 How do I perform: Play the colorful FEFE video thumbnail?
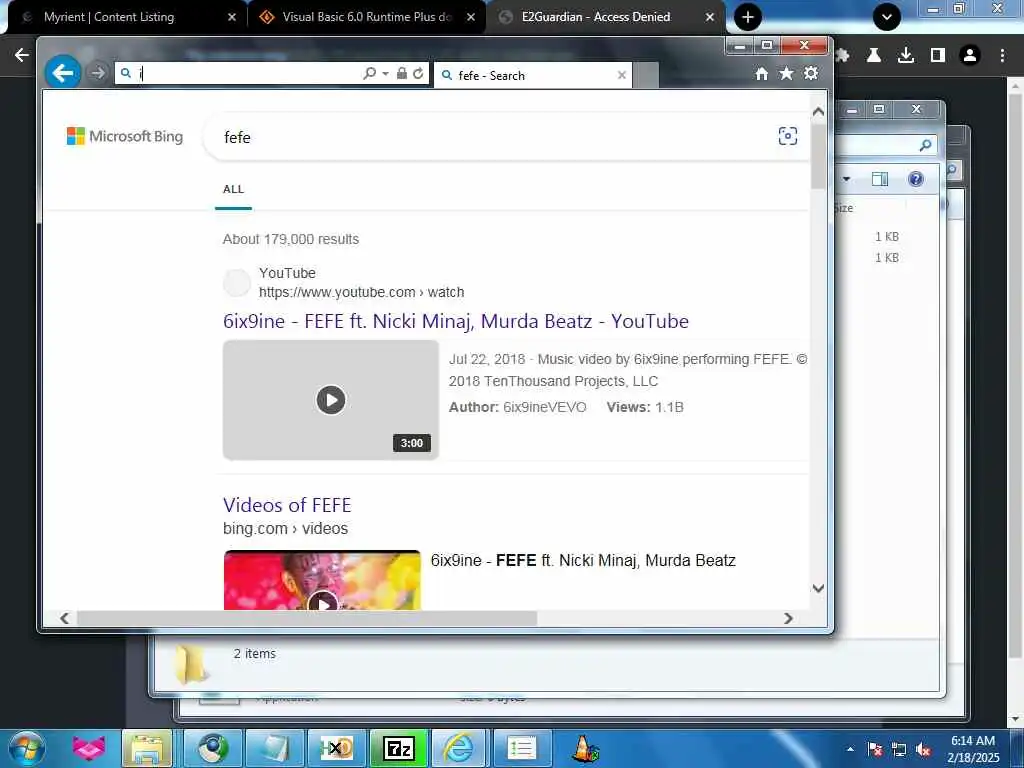pos(323,581)
